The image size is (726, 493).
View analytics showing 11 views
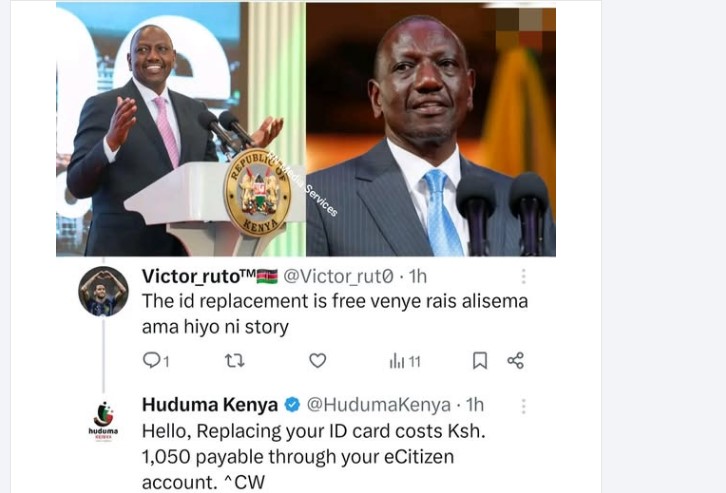(405, 361)
